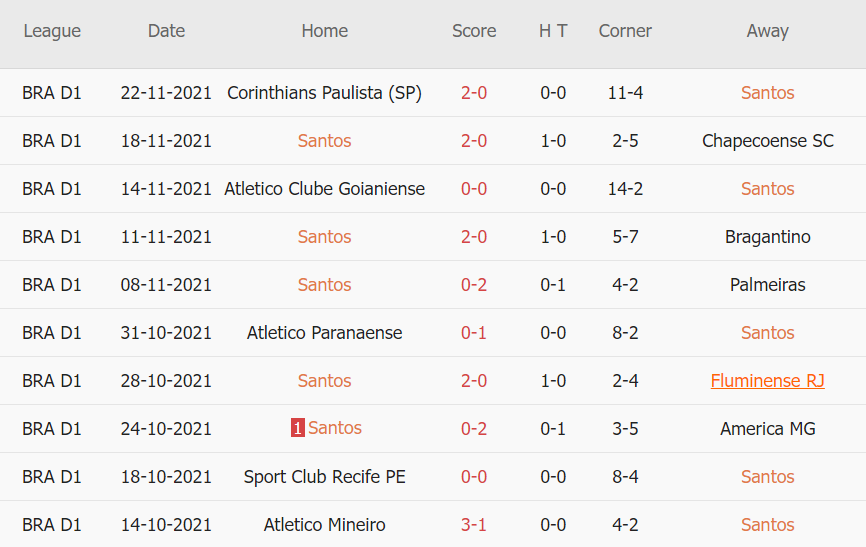Select Atletico Clube Goianiense team link
The image size is (866, 547).
324,189
